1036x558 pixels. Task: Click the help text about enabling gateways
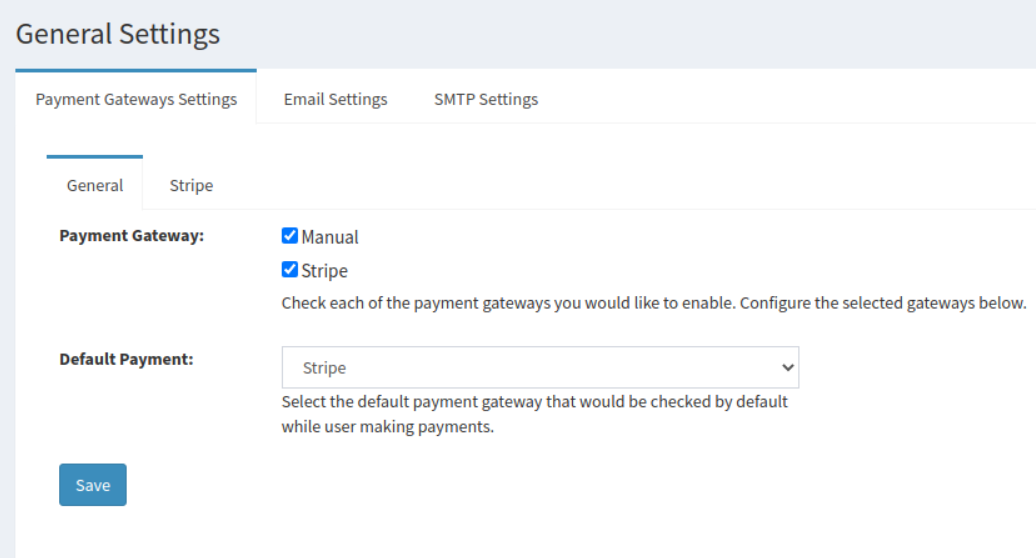(x=654, y=303)
